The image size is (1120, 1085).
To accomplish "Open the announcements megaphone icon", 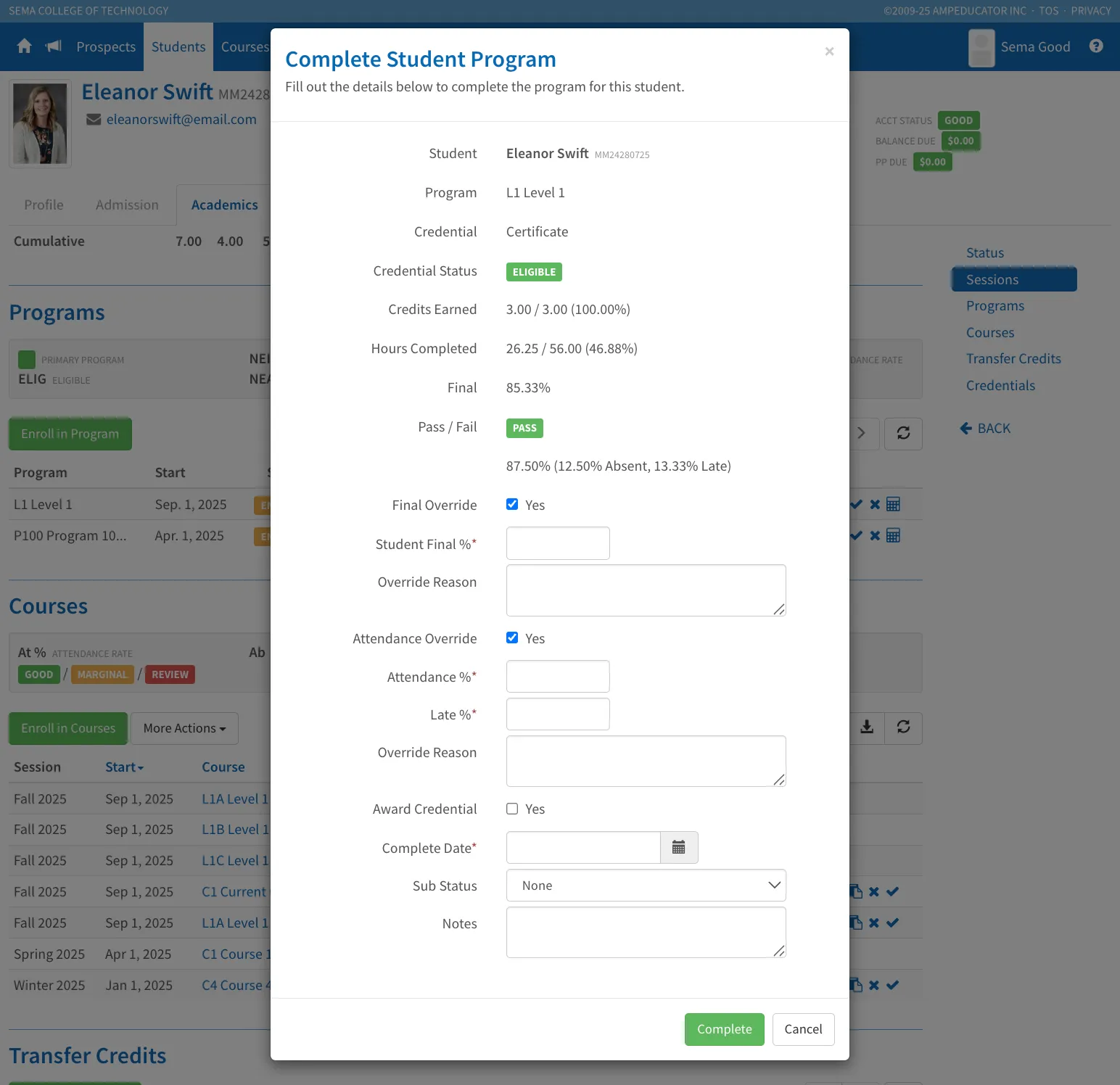I will [54, 46].
